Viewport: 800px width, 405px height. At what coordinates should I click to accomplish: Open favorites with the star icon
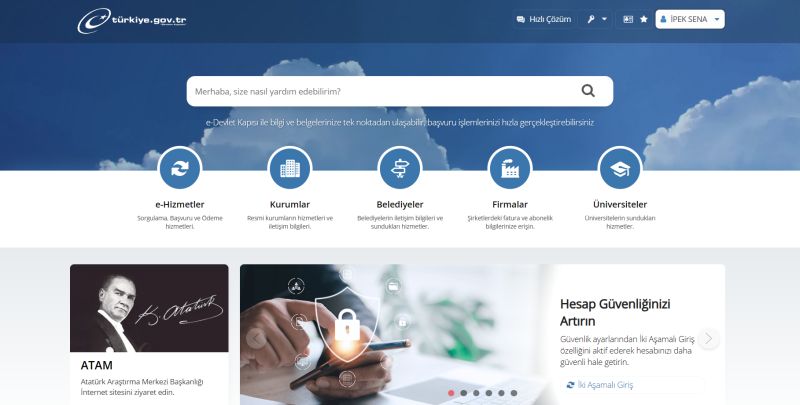pos(644,19)
